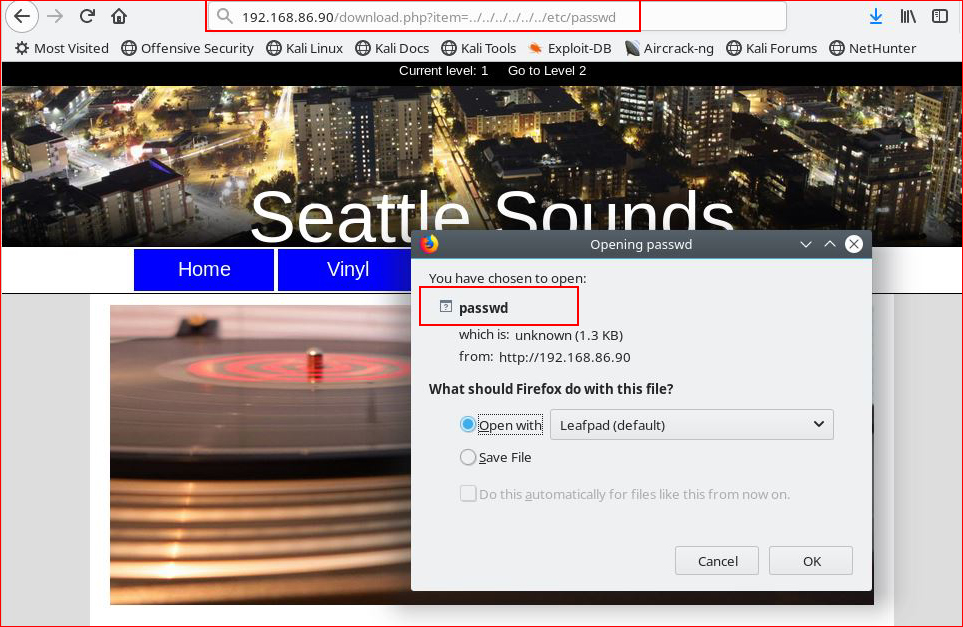Open the Most Visited bookmarks folder
963x627 pixels.
coord(62,48)
